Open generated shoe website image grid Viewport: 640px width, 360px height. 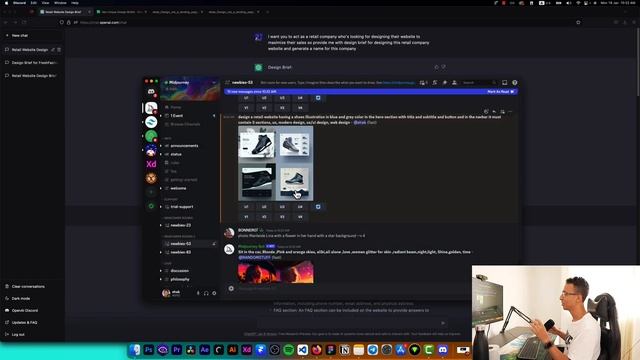tap(276, 163)
